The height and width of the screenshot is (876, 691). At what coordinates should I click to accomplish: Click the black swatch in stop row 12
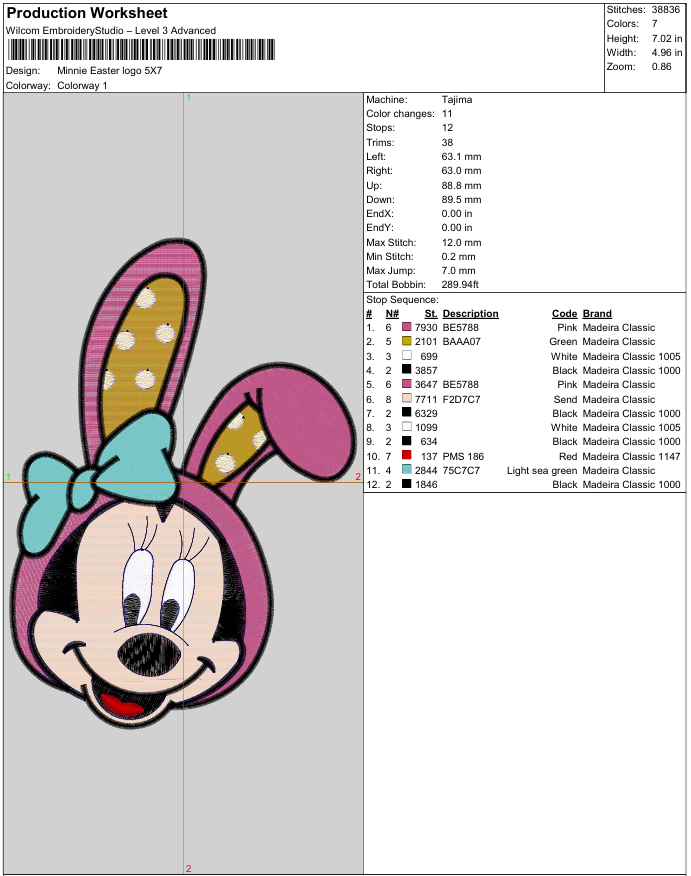click(x=407, y=484)
